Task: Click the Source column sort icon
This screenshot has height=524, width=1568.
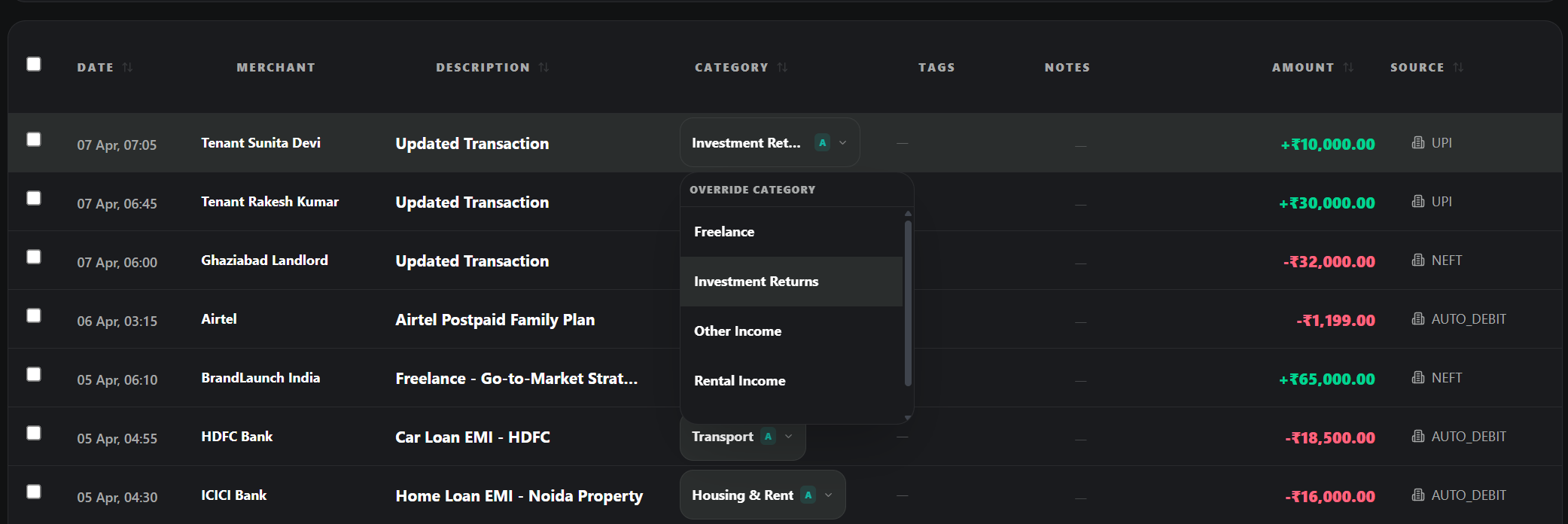Action: 1458,68
